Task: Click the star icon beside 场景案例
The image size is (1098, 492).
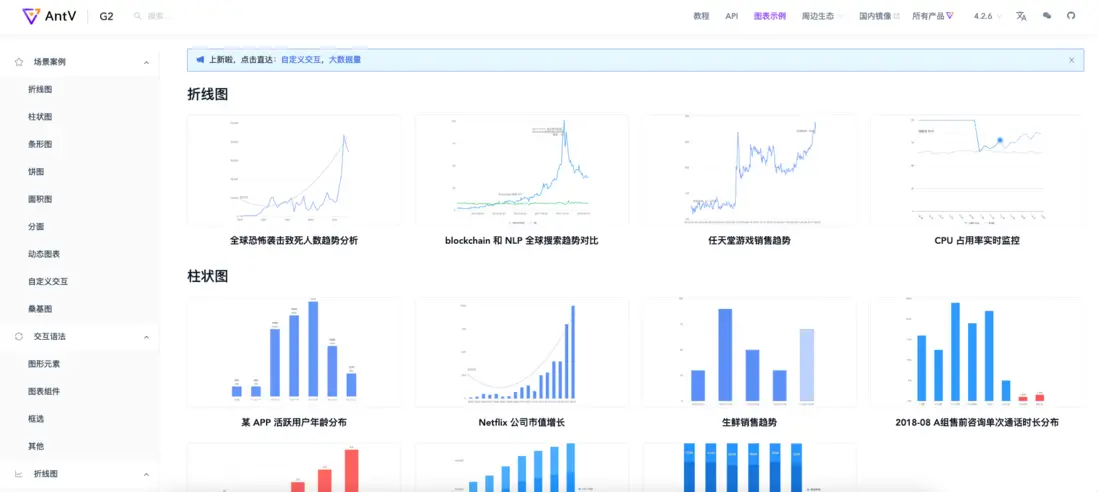Action: pos(19,62)
